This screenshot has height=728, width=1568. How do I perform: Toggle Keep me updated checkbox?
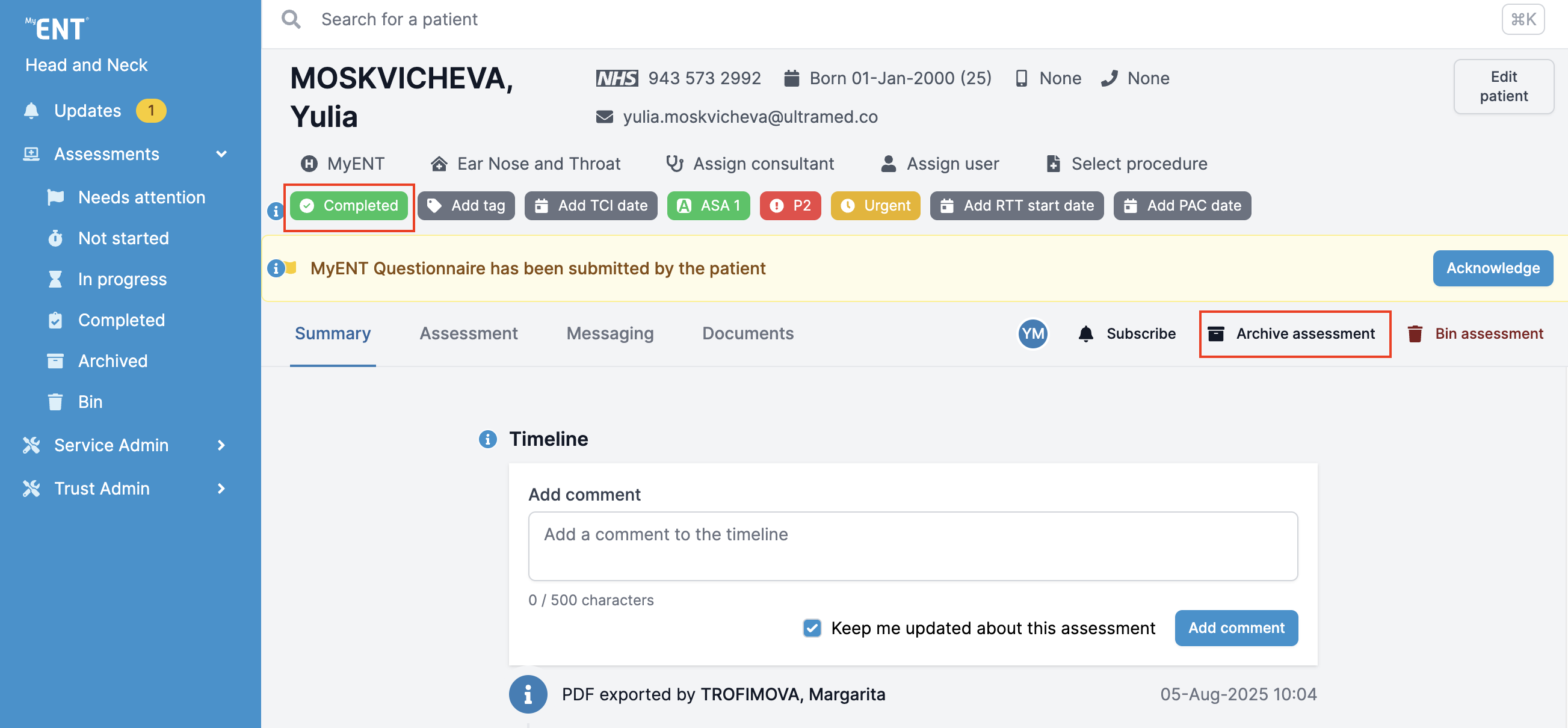pos(812,628)
